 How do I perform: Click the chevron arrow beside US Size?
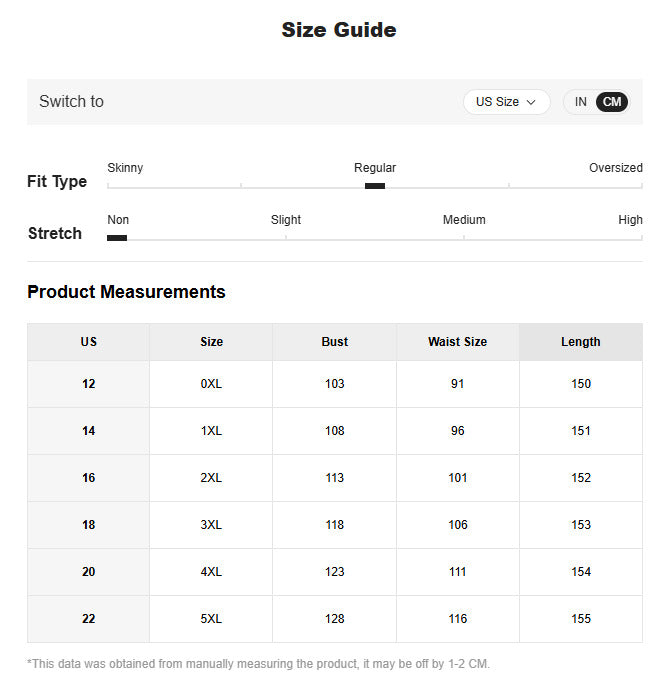(530, 102)
